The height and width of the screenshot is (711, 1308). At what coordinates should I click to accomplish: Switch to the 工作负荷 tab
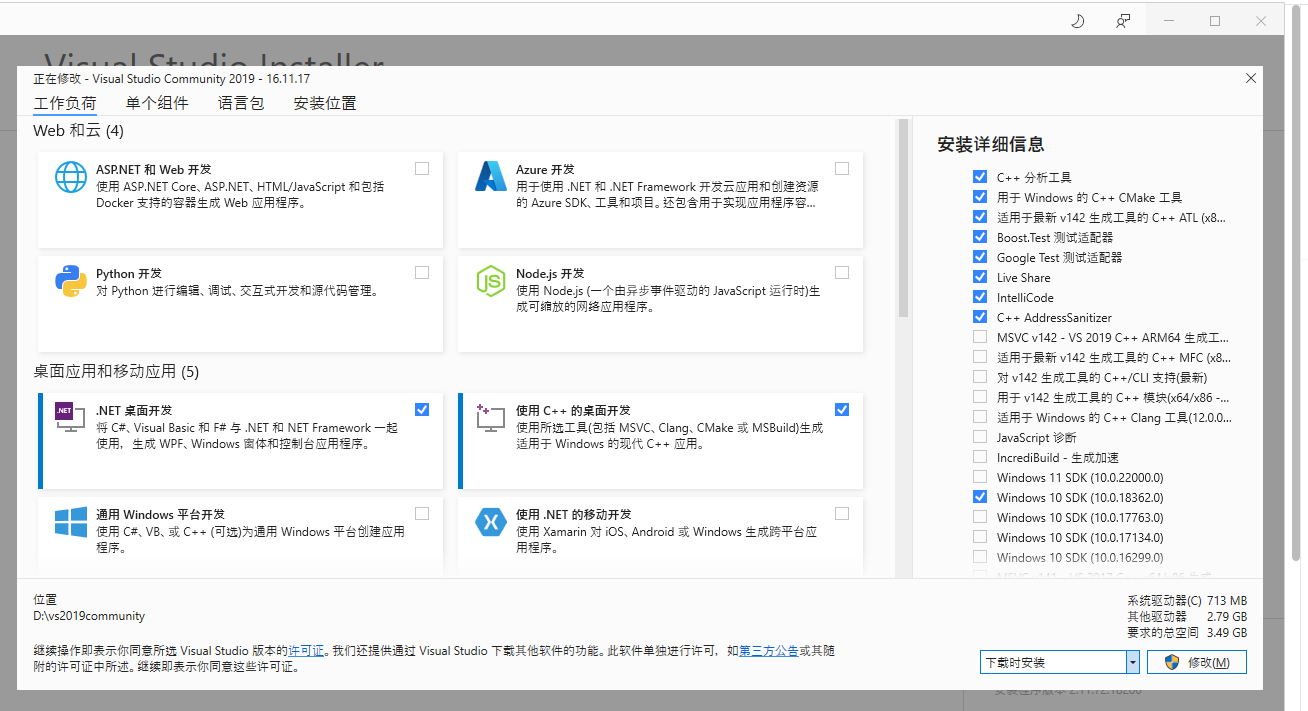click(x=65, y=103)
